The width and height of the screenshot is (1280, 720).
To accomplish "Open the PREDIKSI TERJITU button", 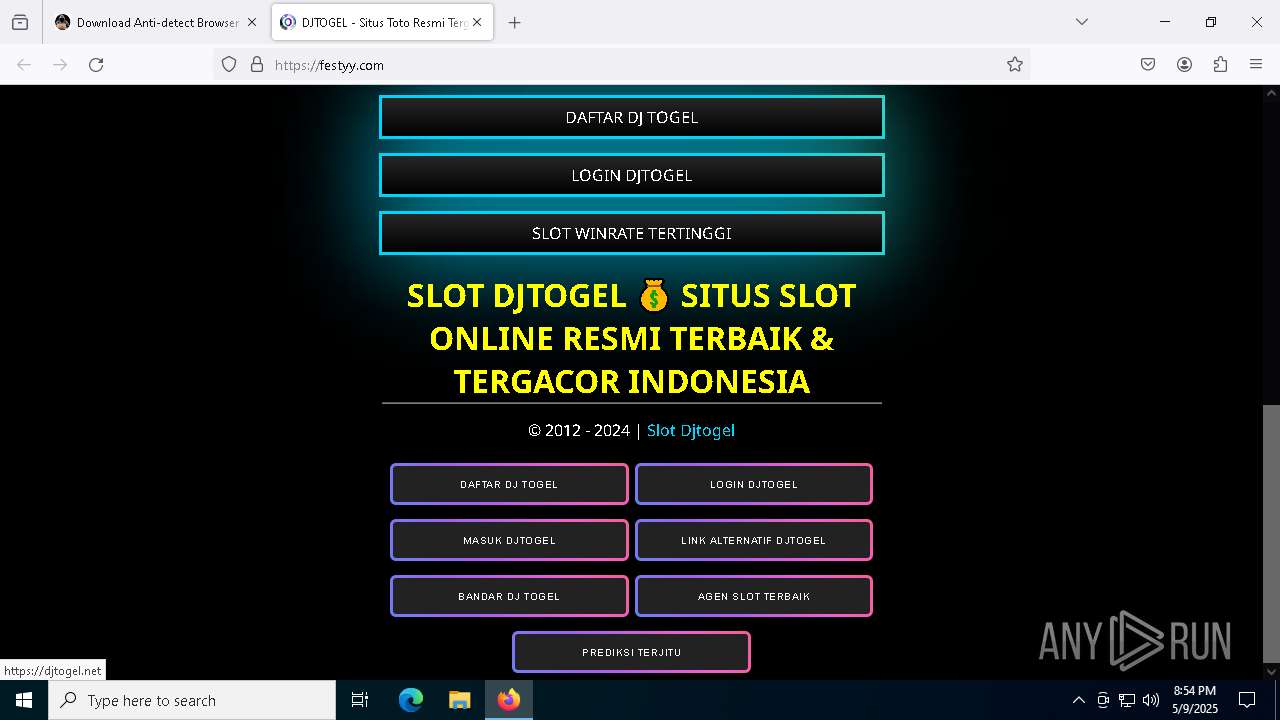I will pos(631,652).
